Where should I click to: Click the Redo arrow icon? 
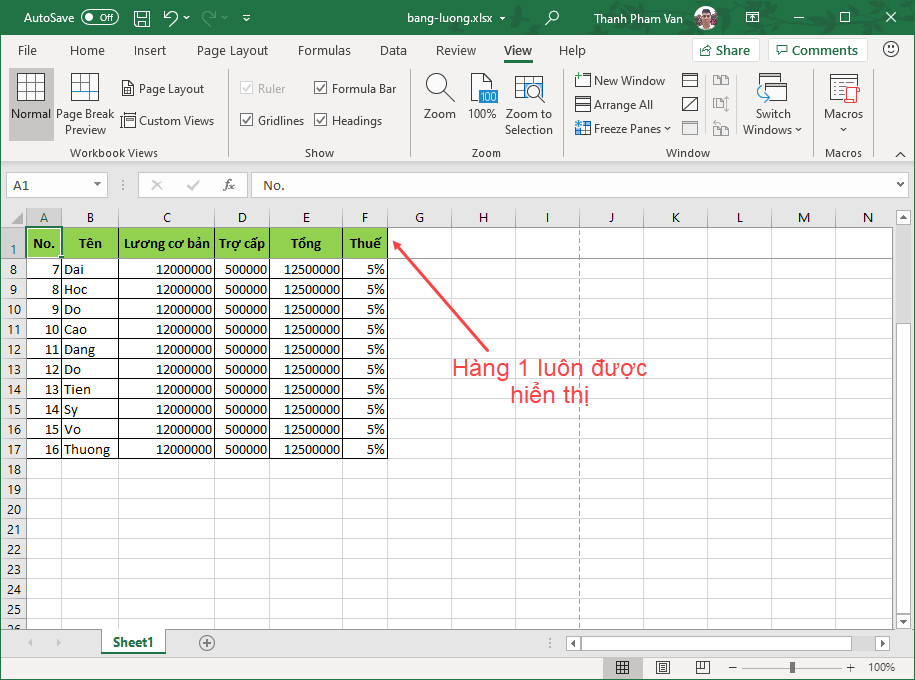(x=209, y=18)
